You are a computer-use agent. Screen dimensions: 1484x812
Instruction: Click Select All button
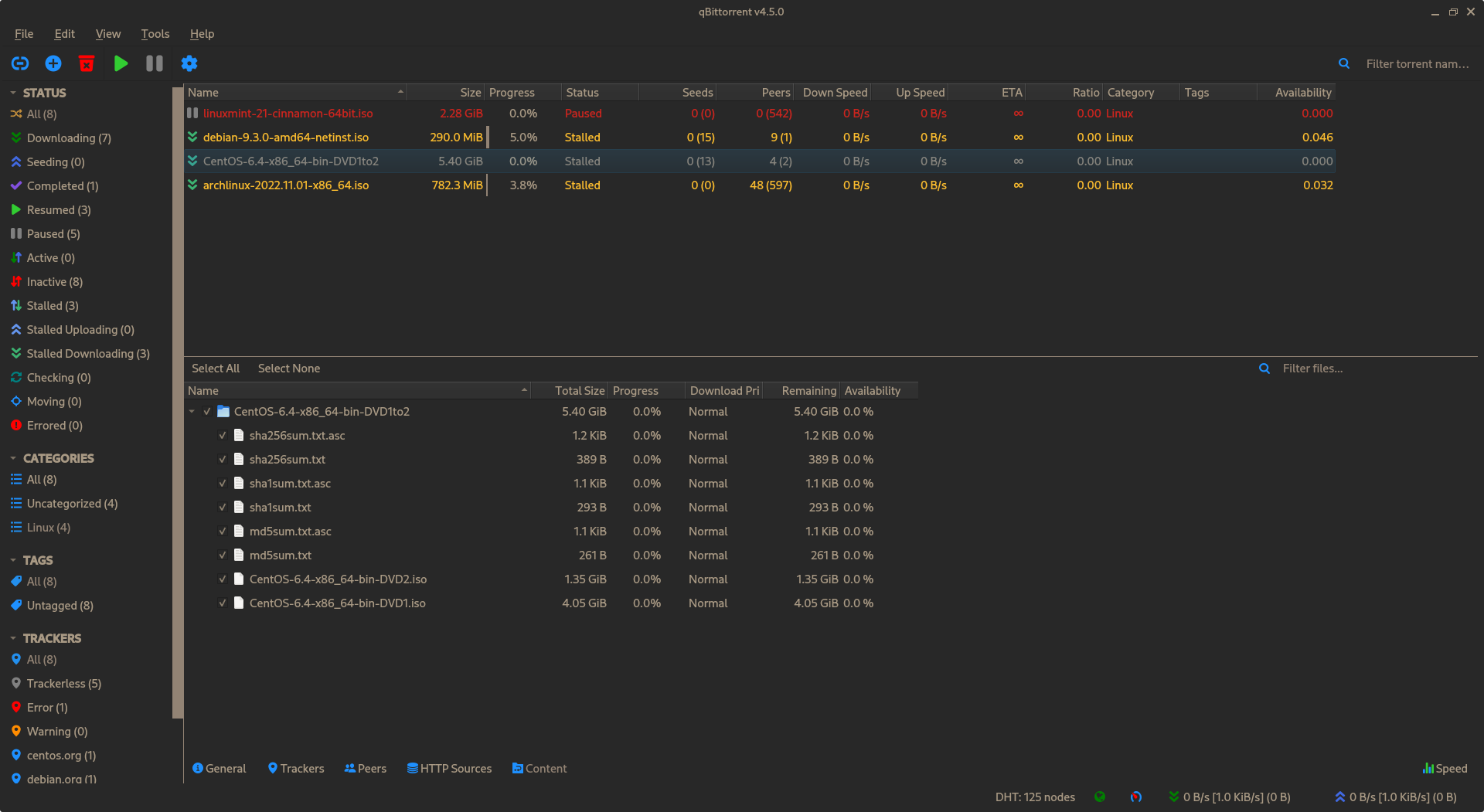216,368
